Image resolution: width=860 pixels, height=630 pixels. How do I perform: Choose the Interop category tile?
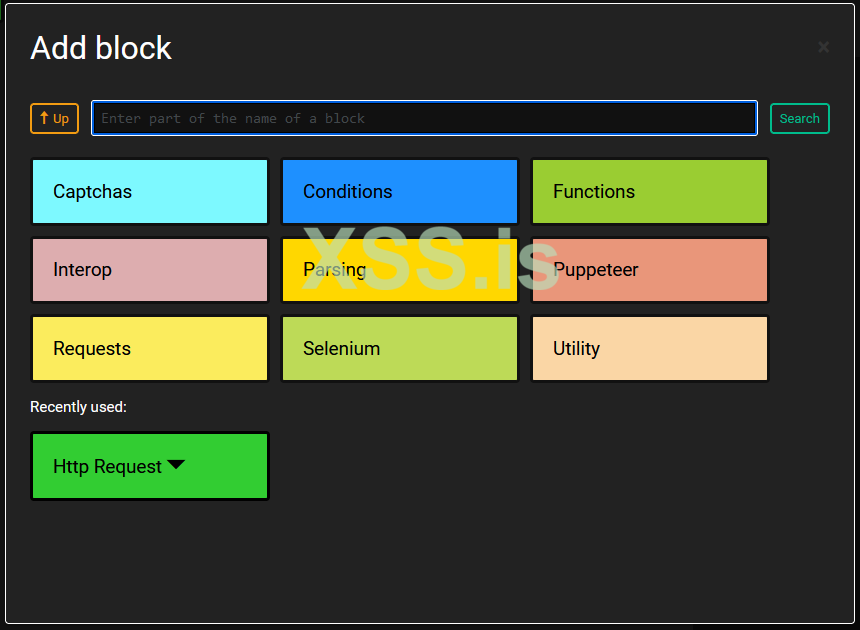pos(150,270)
